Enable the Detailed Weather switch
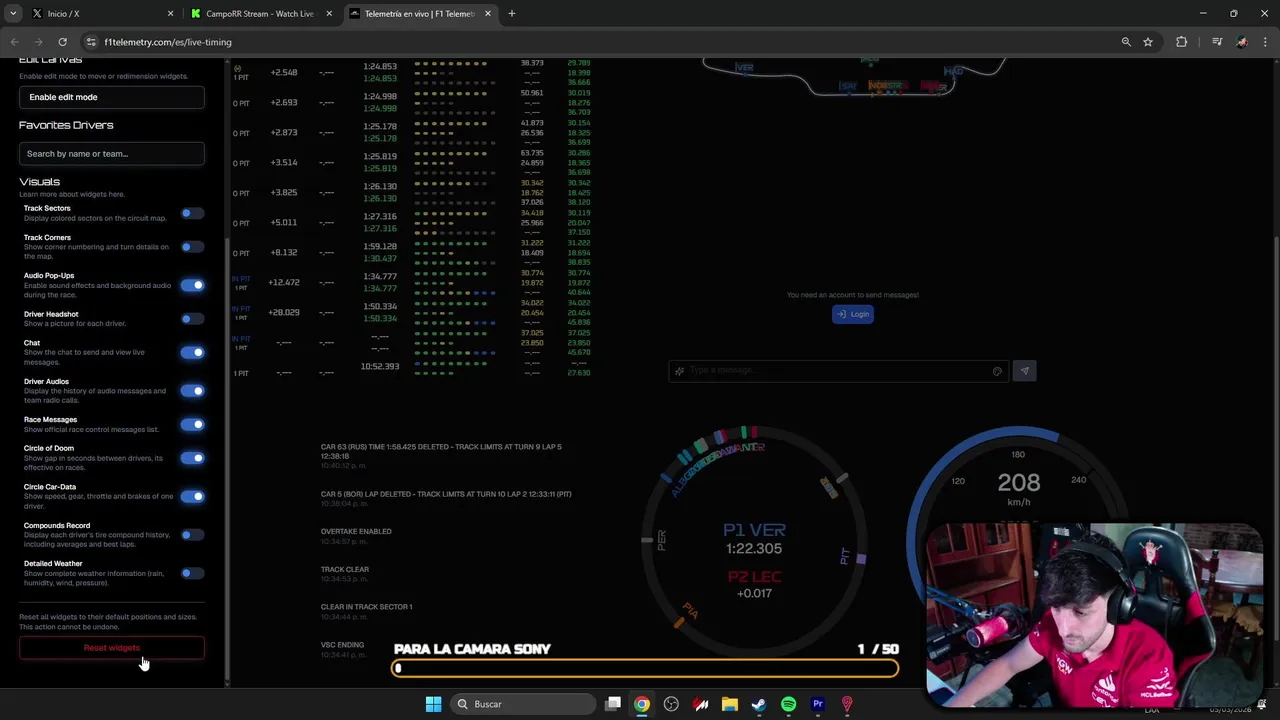1280x720 pixels. (192, 573)
